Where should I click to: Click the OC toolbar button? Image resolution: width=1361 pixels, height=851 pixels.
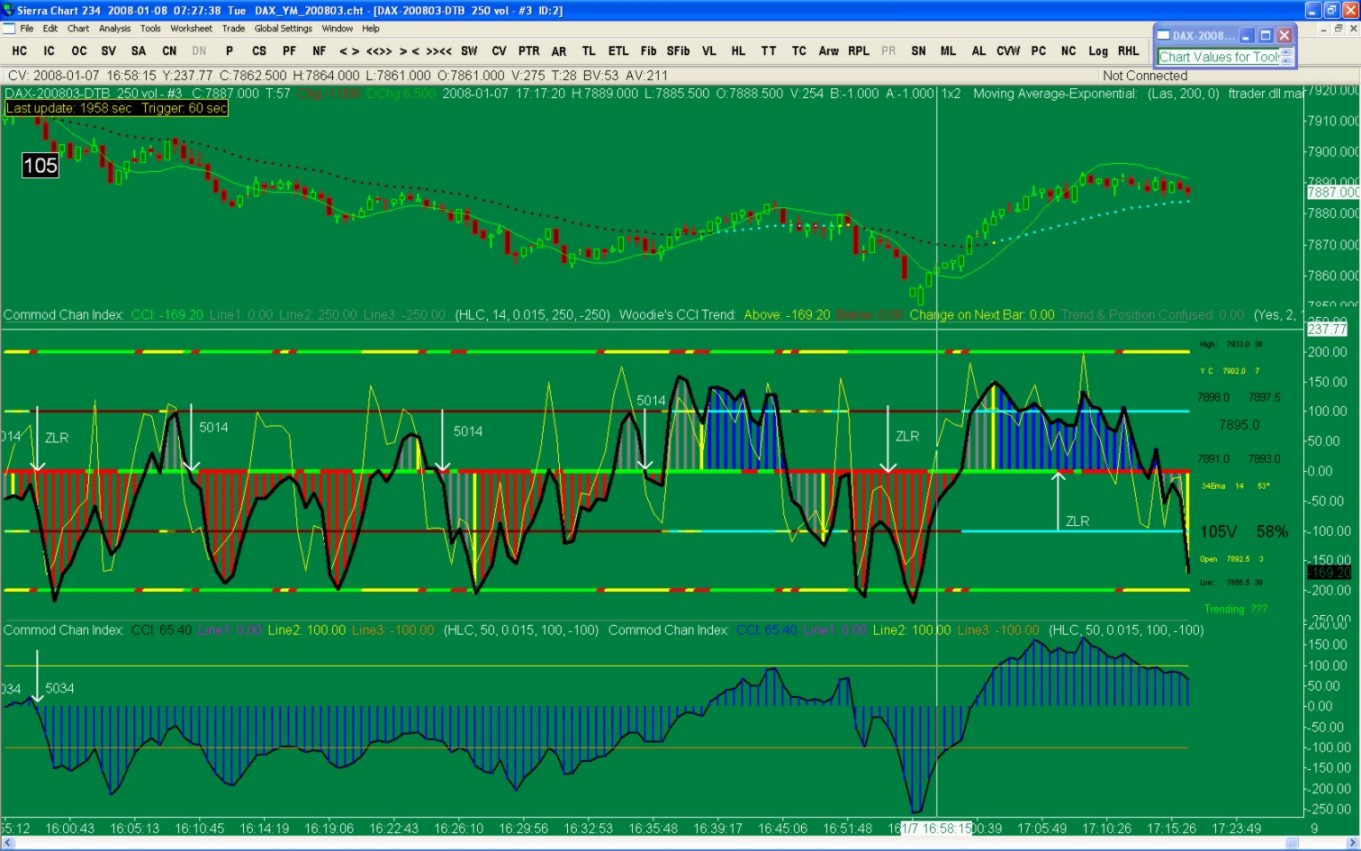pyautogui.click(x=79, y=51)
